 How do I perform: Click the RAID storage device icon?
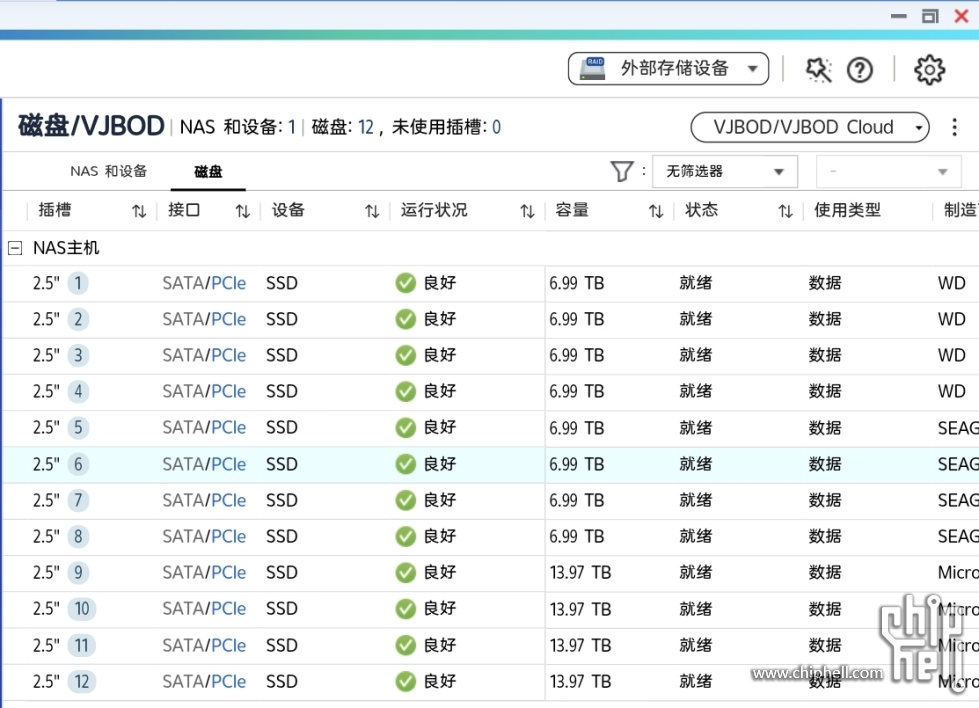[x=593, y=69]
